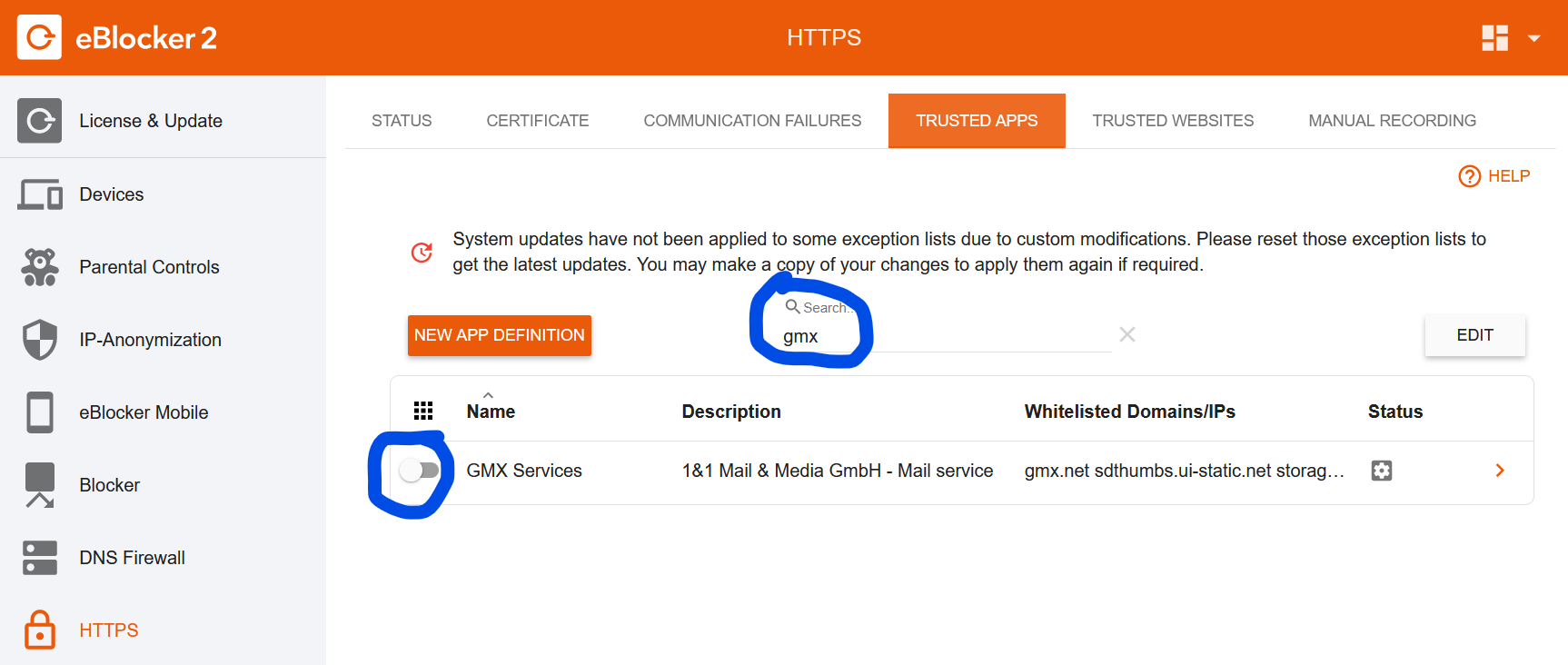Screen dimensions: 1568x665
Task: Open the HELP link
Action: pos(1509,176)
